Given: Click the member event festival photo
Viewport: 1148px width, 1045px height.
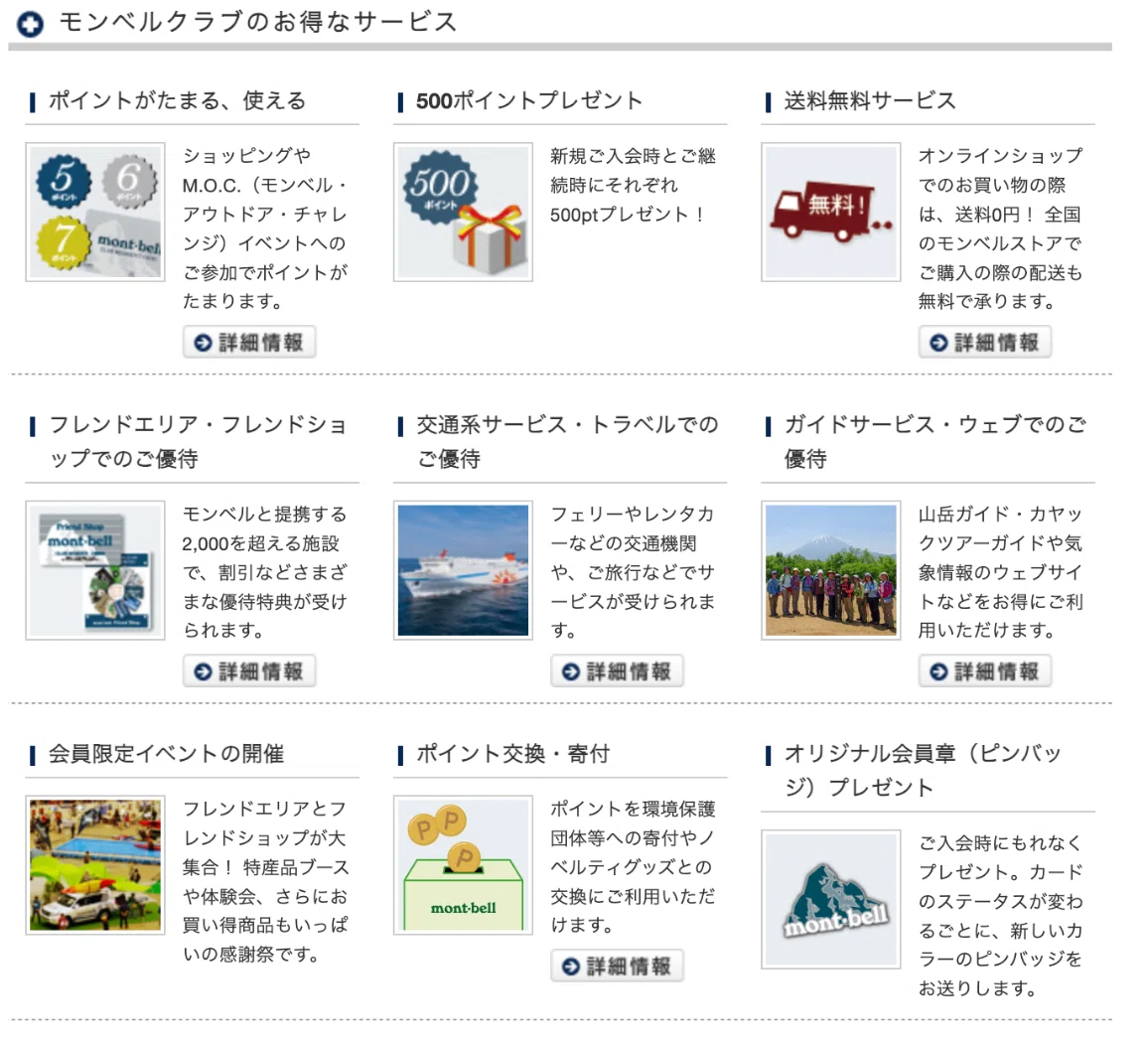Looking at the screenshot, I should [95, 865].
